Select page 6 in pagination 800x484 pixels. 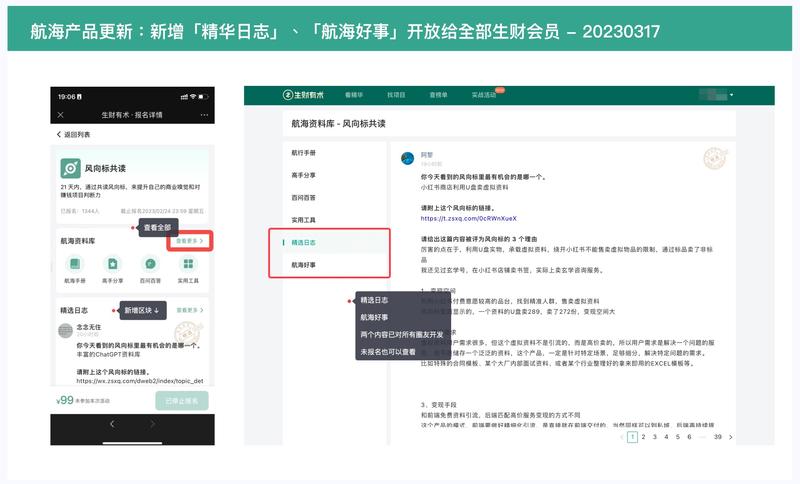[x=689, y=437]
